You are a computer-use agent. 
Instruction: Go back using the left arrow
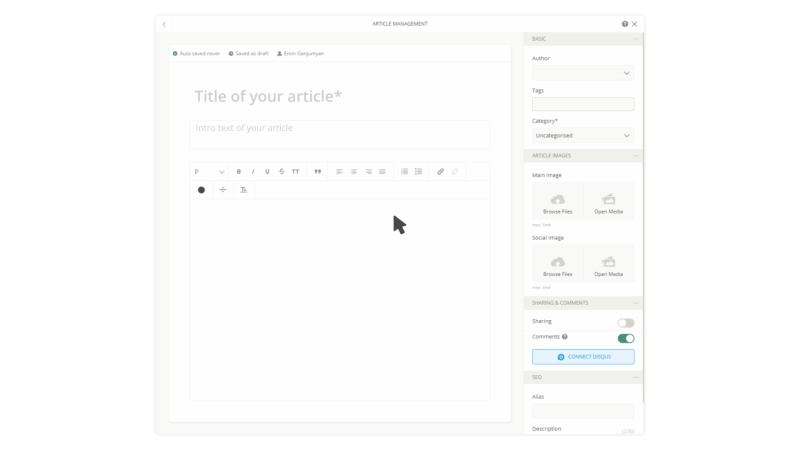[164, 24]
